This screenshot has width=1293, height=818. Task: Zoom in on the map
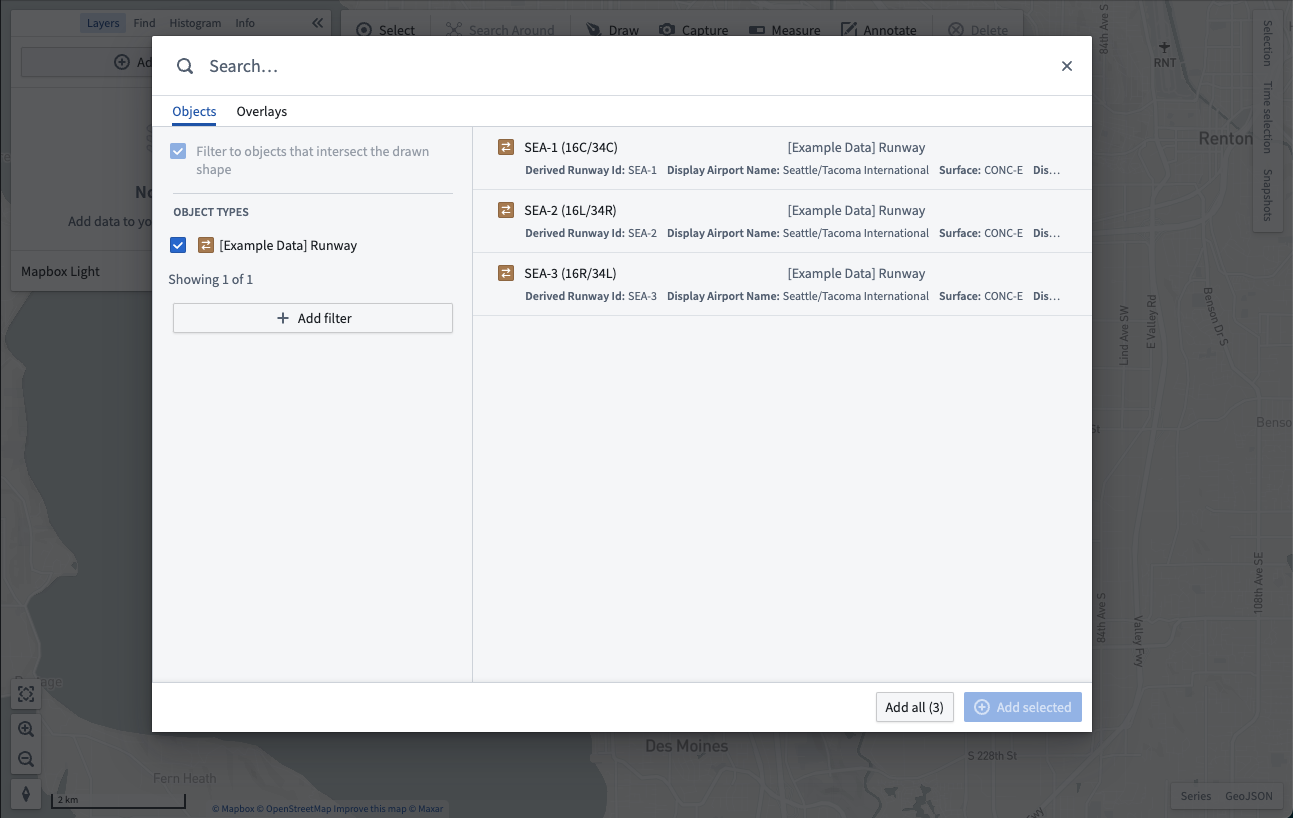(26, 729)
